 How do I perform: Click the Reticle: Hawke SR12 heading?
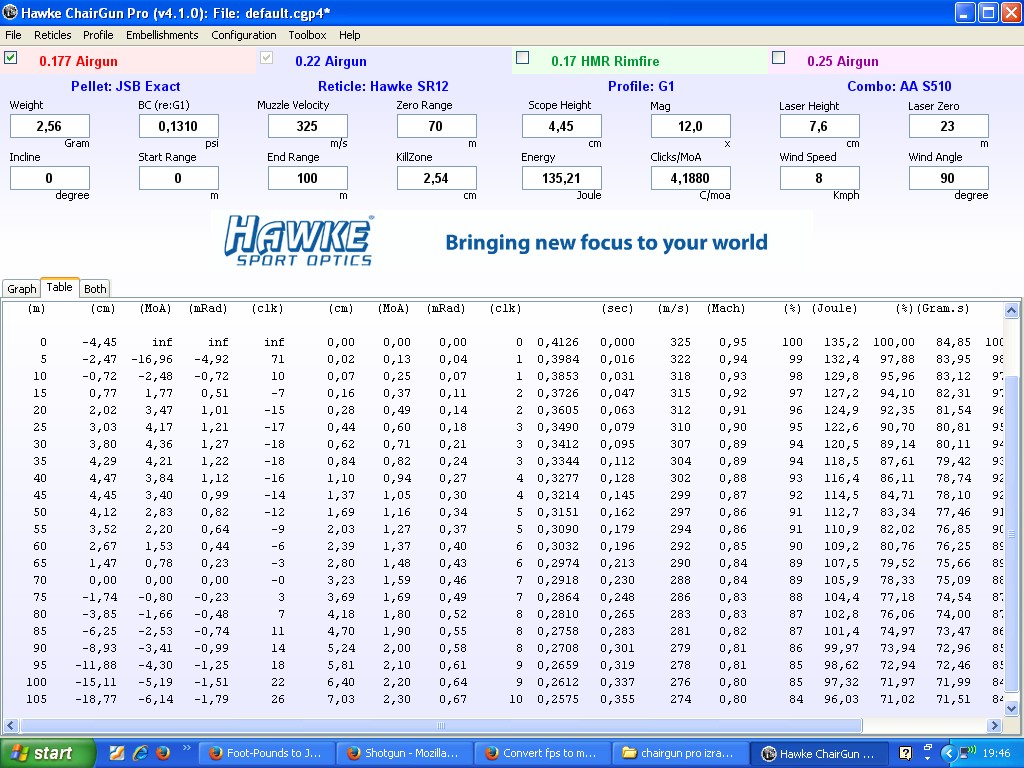[x=383, y=86]
